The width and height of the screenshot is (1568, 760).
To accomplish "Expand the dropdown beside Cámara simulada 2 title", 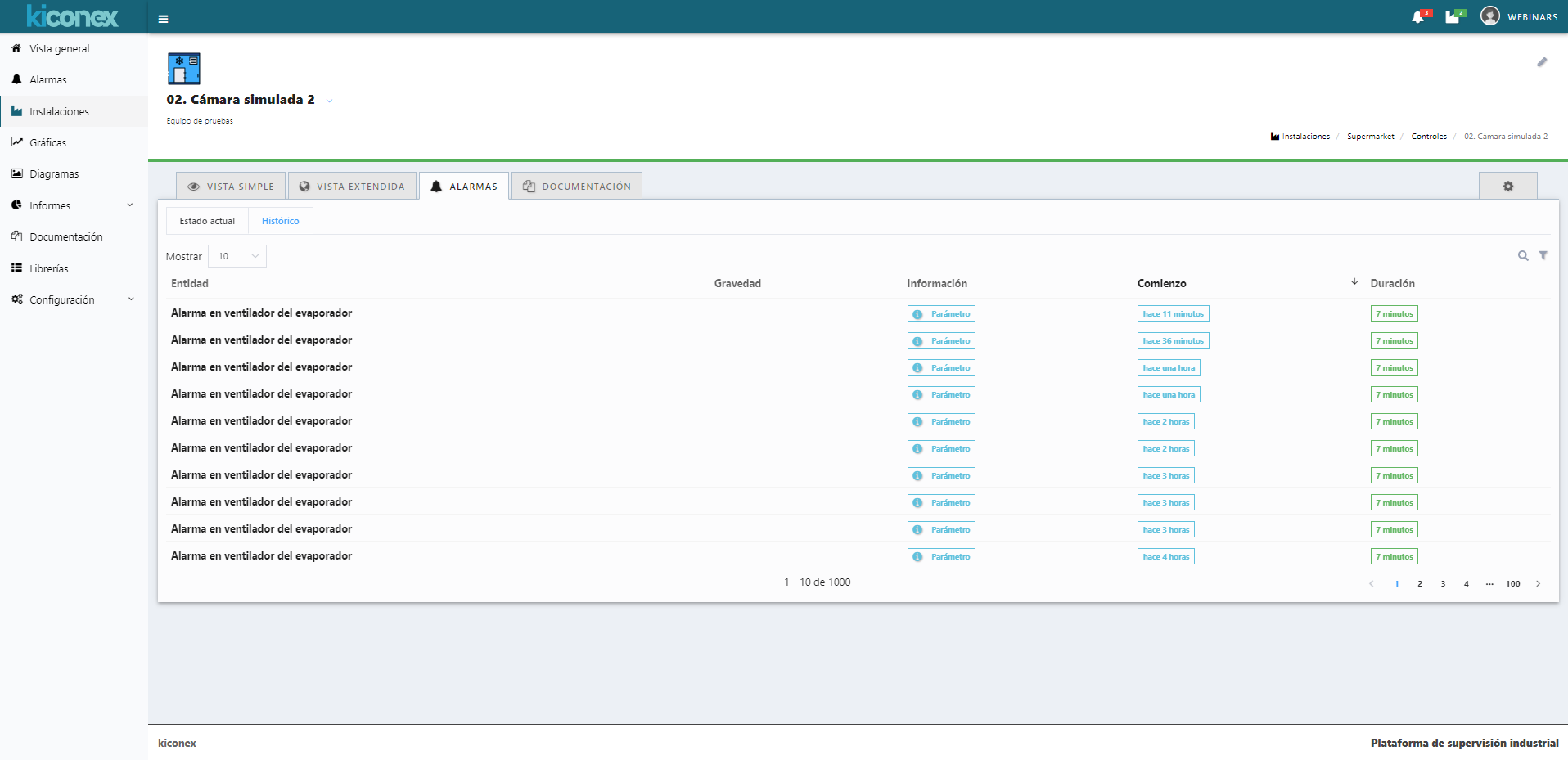I will point(330,101).
